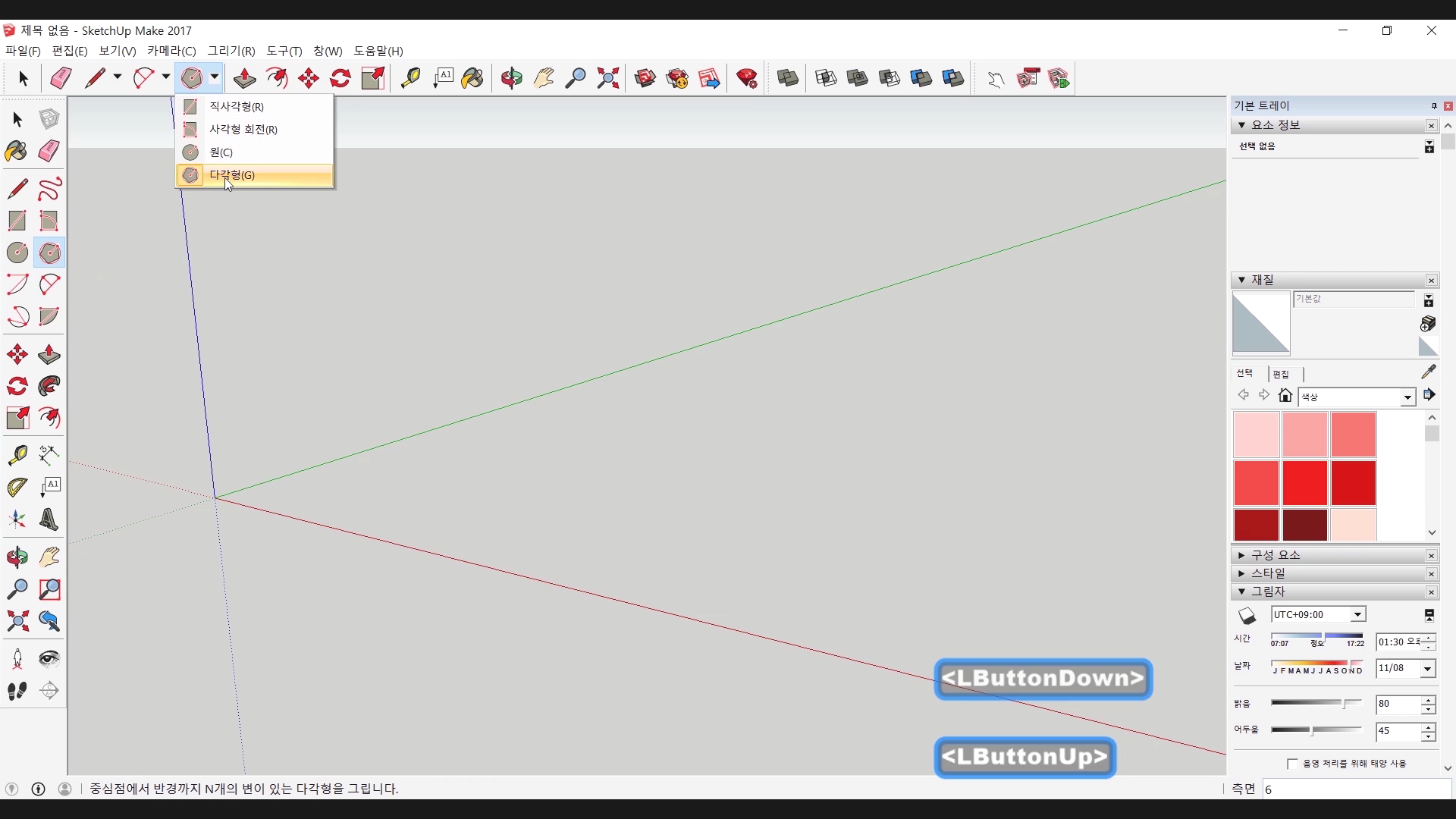This screenshot has height=819, width=1456.
Task: Select the Push/Pull tool in top toolbar
Action: click(x=244, y=78)
